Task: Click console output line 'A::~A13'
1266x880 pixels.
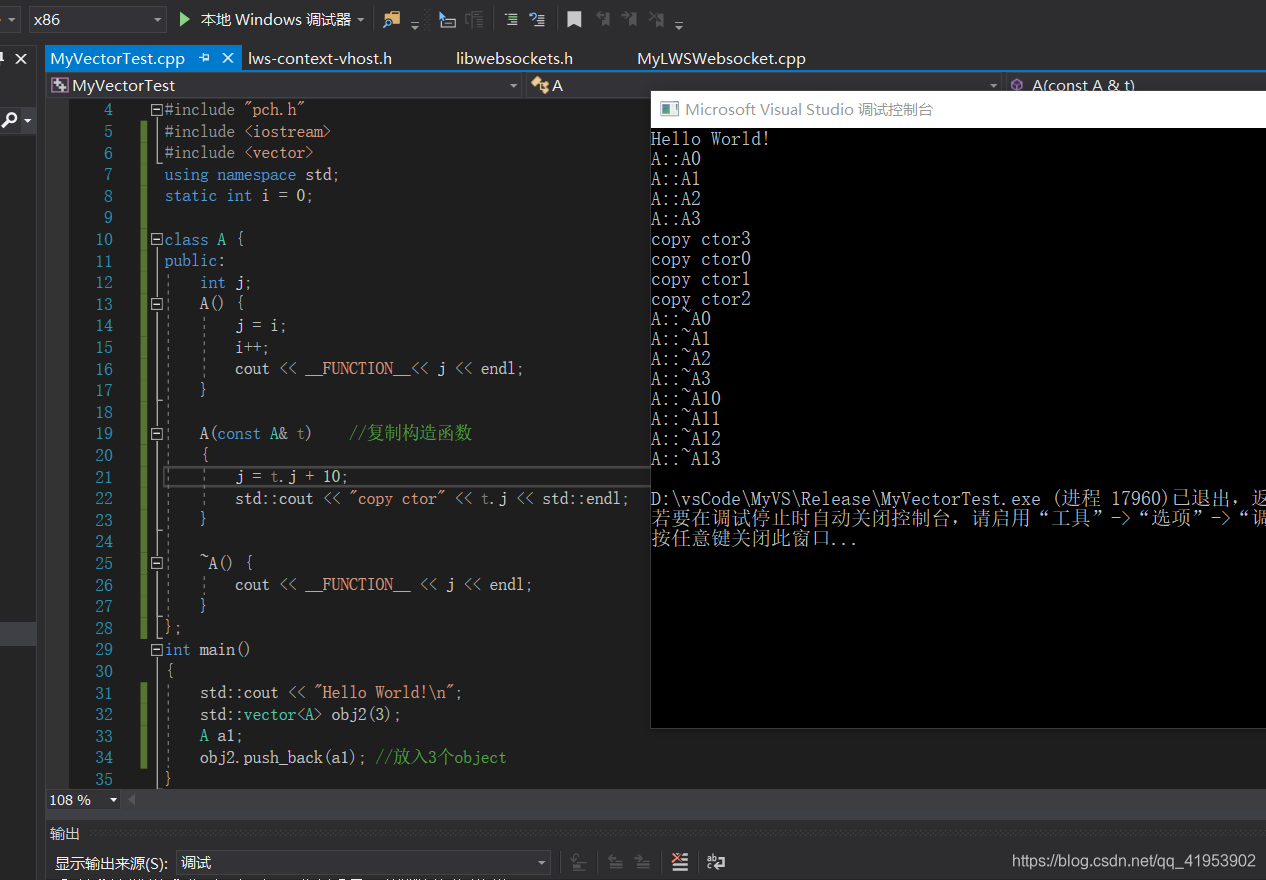Action: 685,459
